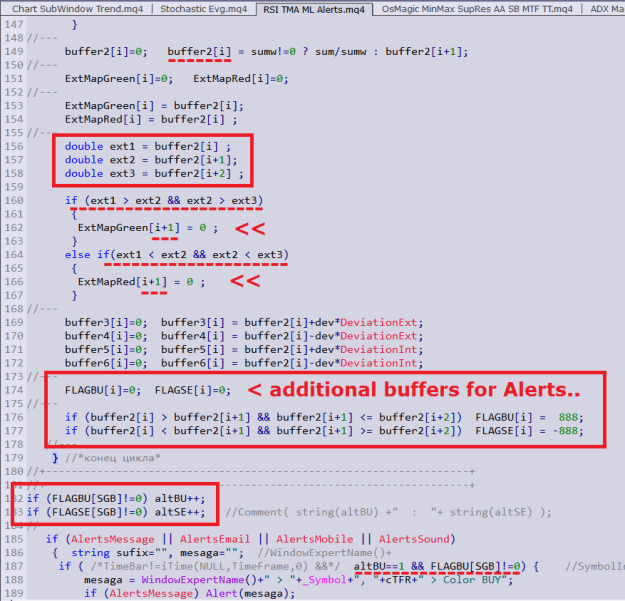Click line number 156 in gutter
625x601 pixels.
(x=14, y=146)
